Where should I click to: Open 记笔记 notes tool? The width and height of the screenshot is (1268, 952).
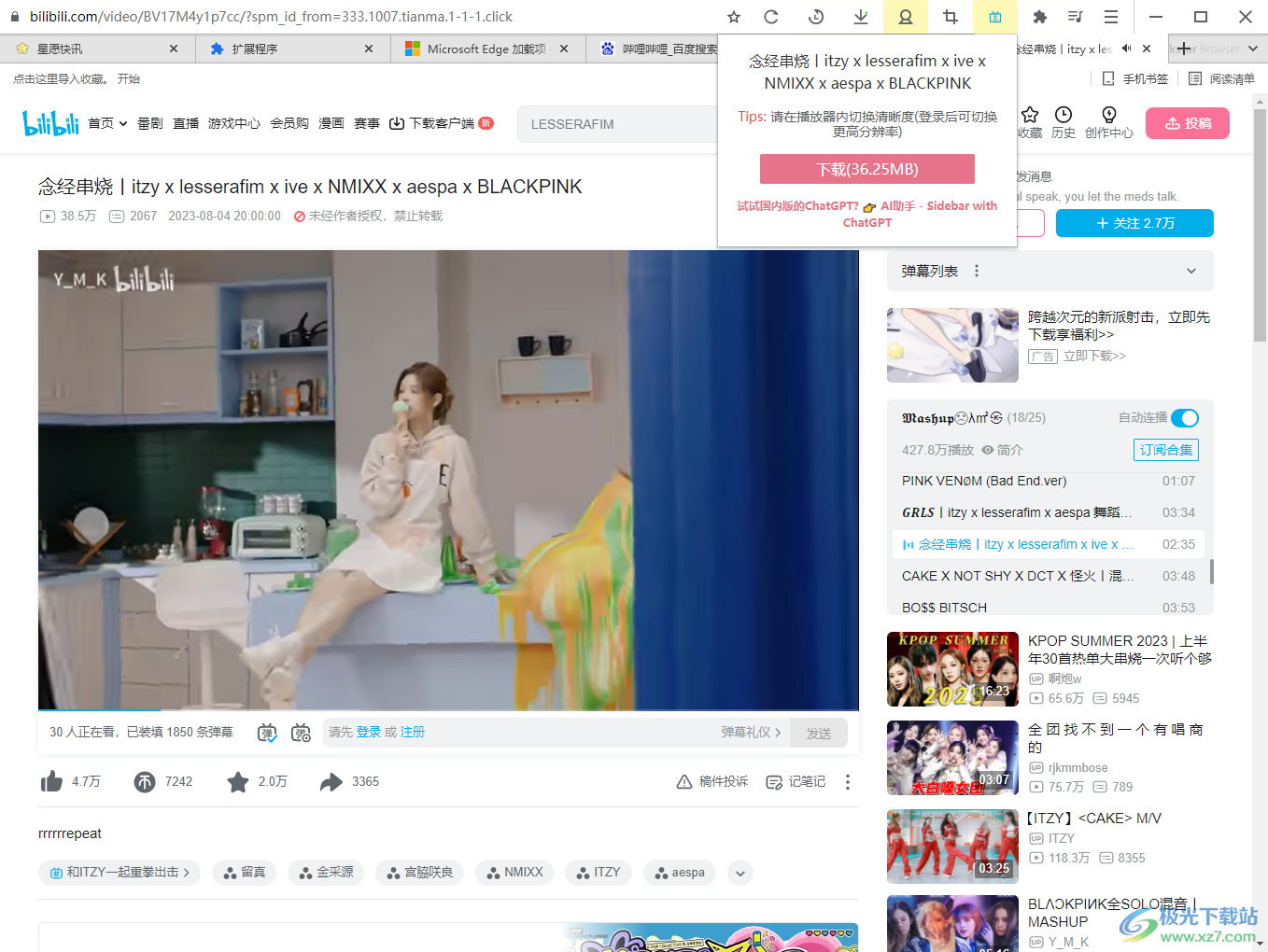coord(796,782)
